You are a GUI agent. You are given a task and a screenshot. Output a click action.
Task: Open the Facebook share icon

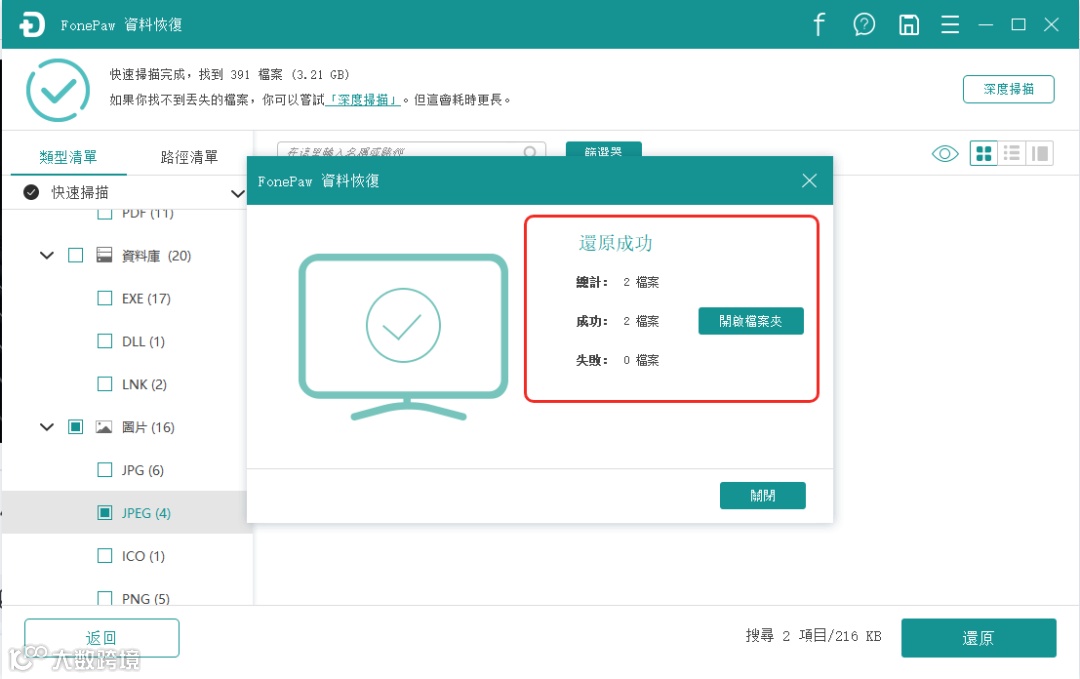[x=819, y=25]
